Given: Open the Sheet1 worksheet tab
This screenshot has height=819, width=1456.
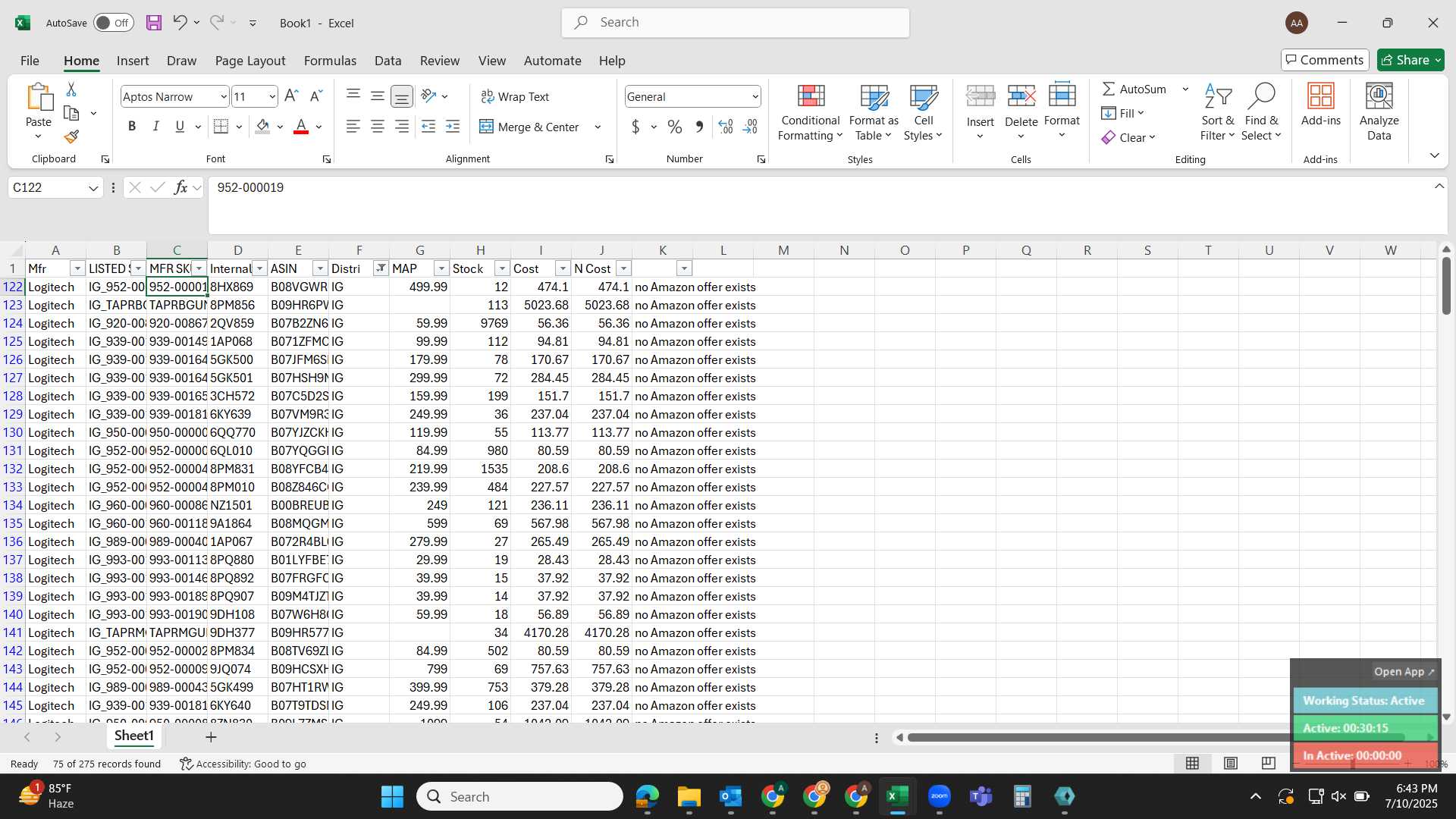Looking at the screenshot, I should [x=134, y=736].
